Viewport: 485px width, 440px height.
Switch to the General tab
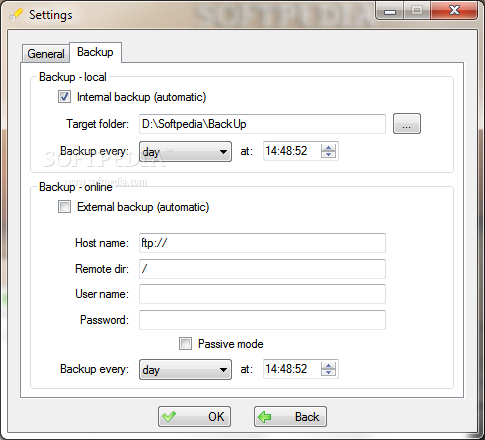46,54
